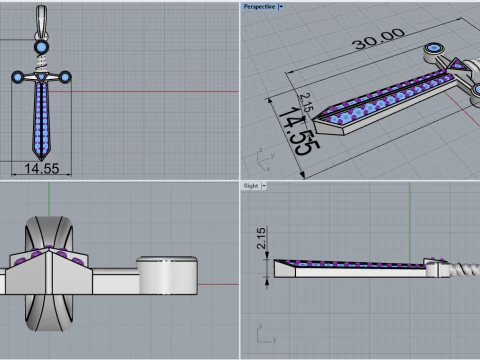Select the round pommel gem in Perspective view
Image resolution: width=480 pixels, height=360 pixels.
[434, 49]
